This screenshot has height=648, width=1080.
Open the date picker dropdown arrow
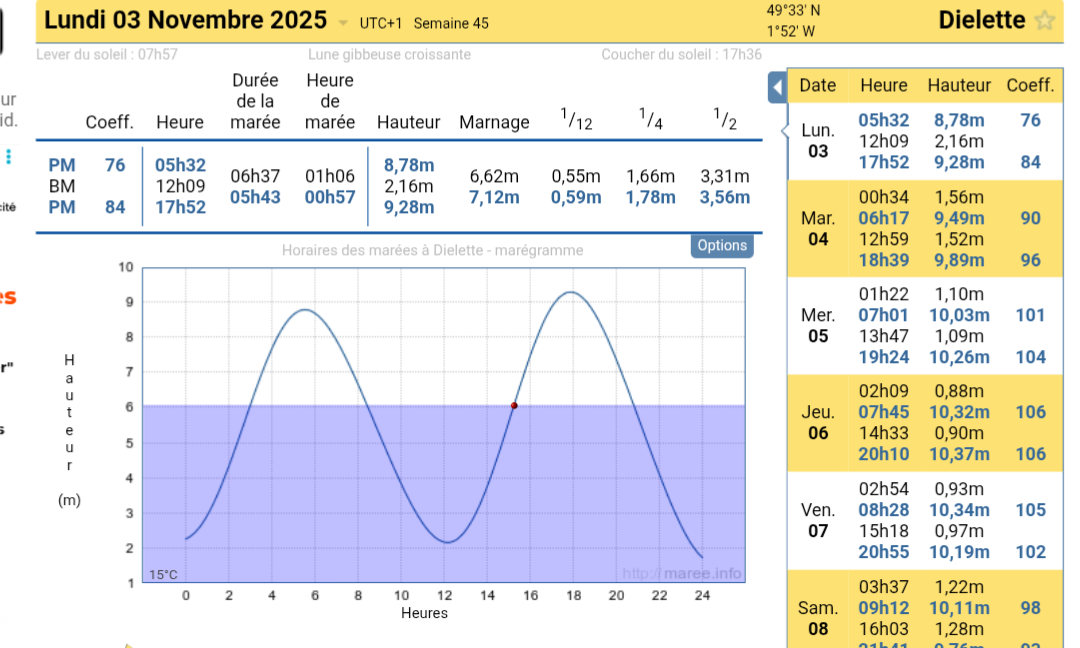coord(343,23)
